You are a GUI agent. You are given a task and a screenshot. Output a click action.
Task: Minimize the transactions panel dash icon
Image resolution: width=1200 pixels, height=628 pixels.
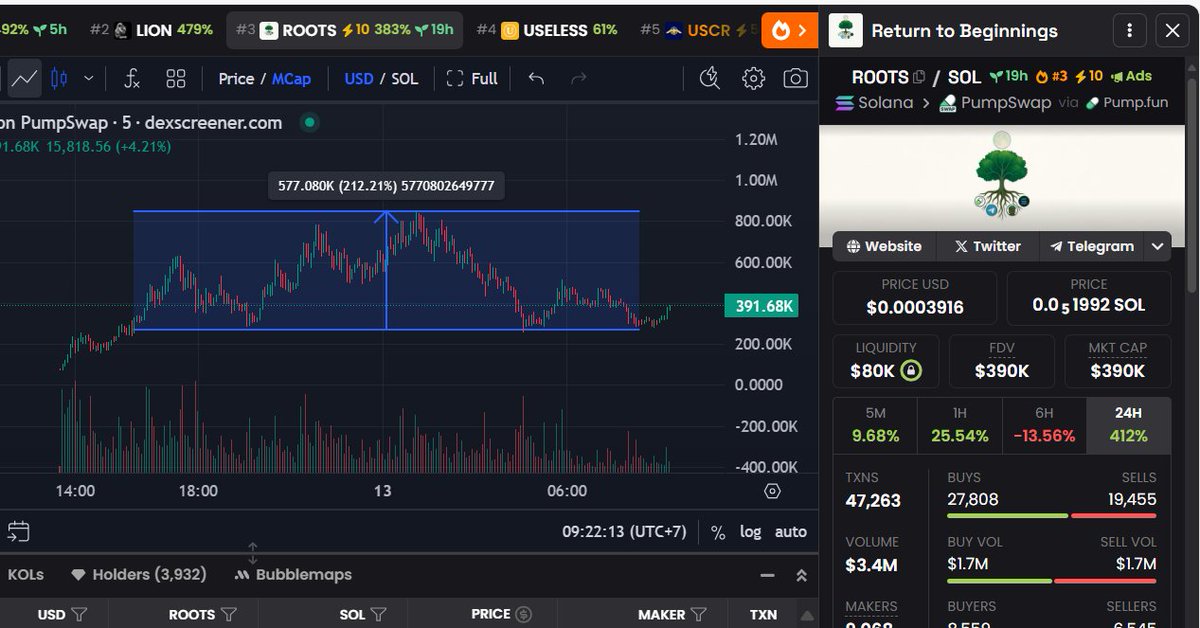(767, 576)
